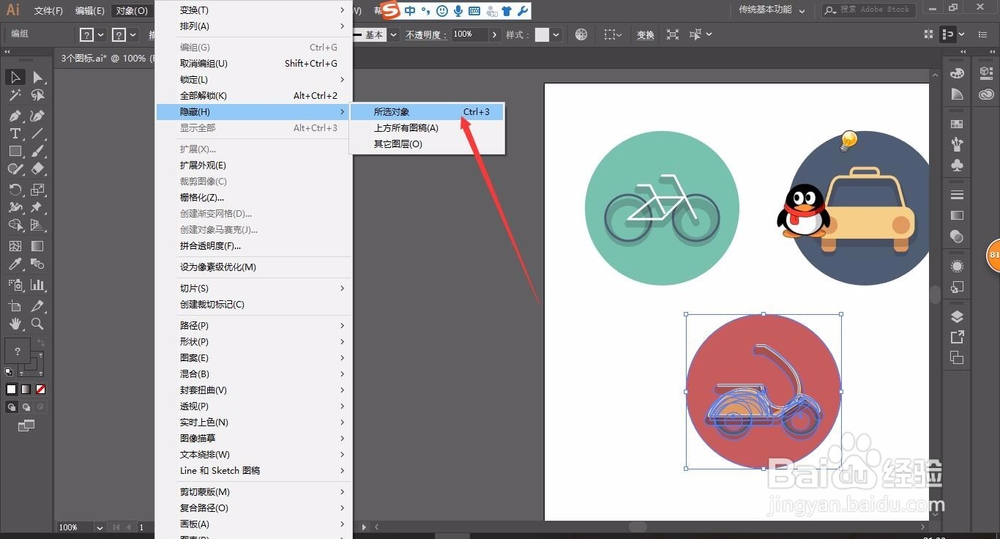Select the Selection (black arrow) tool
Screen dimensions: 1000x539
15,77
